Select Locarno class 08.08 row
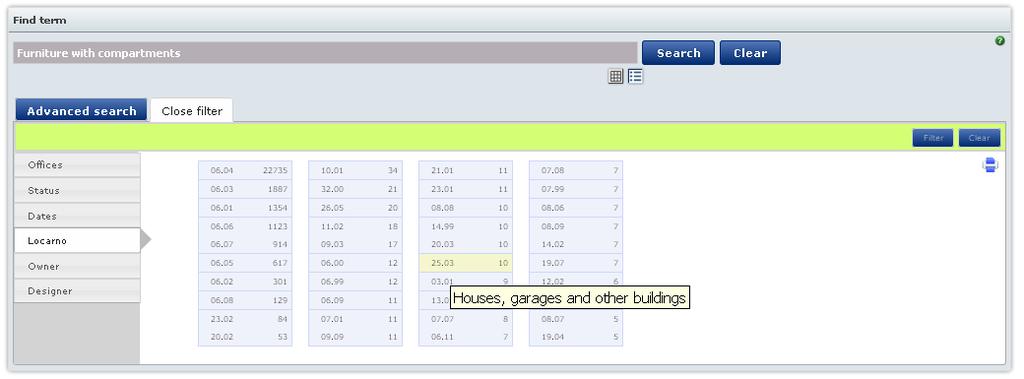The height and width of the screenshot is (379, 1024). pos(466,208)
